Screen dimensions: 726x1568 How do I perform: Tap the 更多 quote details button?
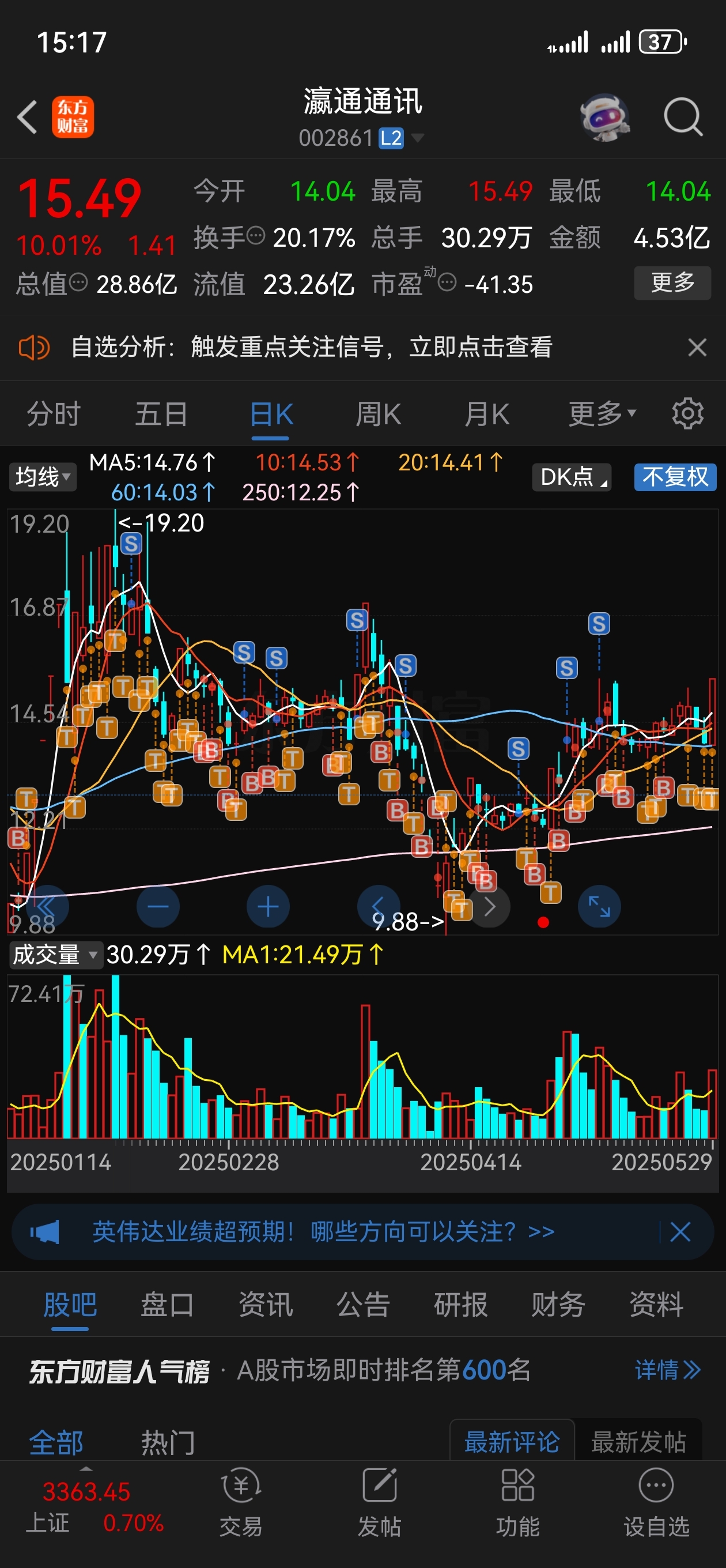click(x=672, y=282)
